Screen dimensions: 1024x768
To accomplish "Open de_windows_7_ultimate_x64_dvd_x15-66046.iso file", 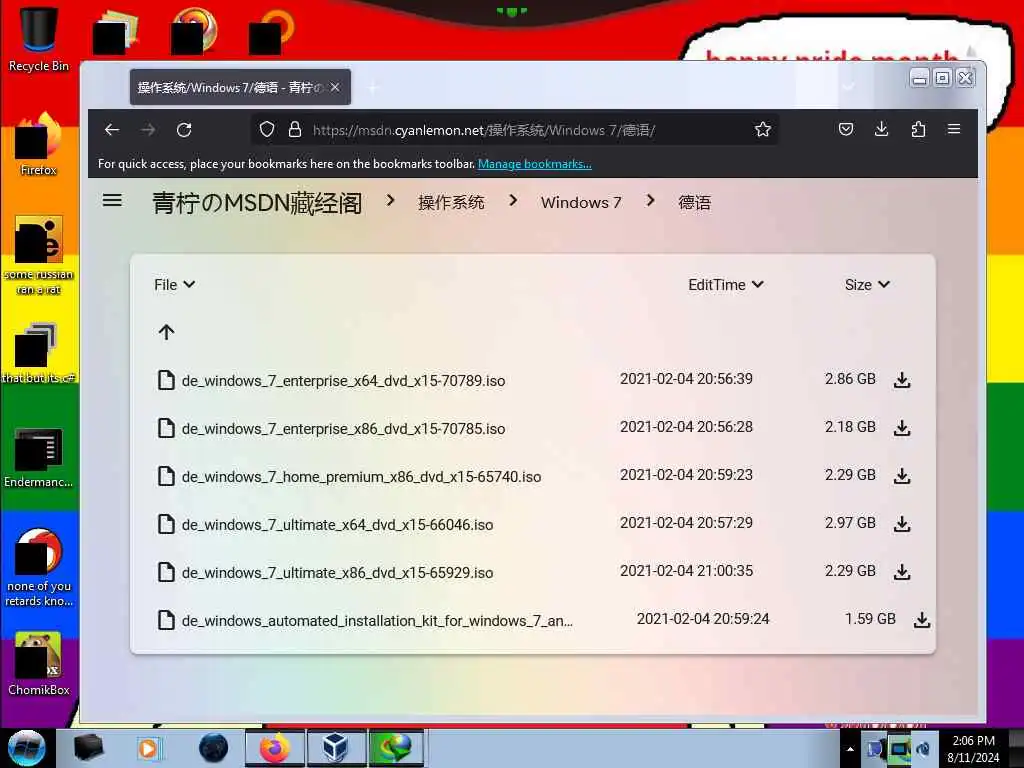I will click(337, 524).
